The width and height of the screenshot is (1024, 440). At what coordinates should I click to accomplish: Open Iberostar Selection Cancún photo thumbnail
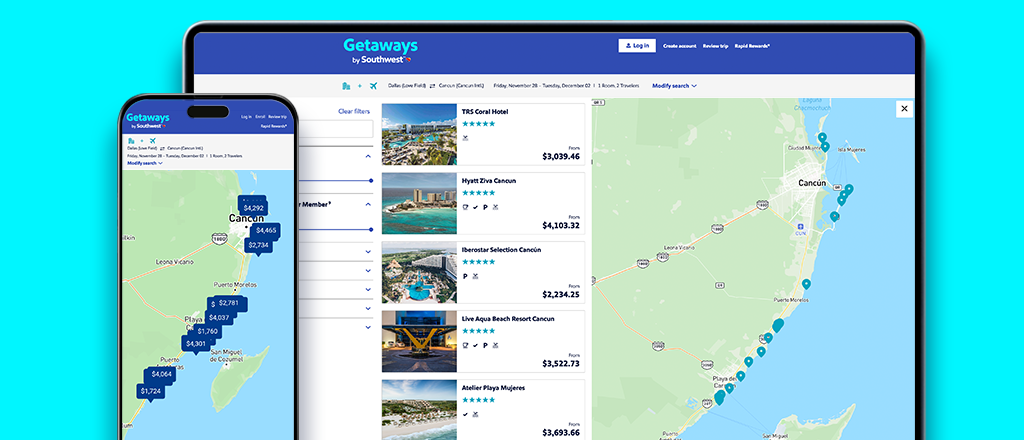419,273
